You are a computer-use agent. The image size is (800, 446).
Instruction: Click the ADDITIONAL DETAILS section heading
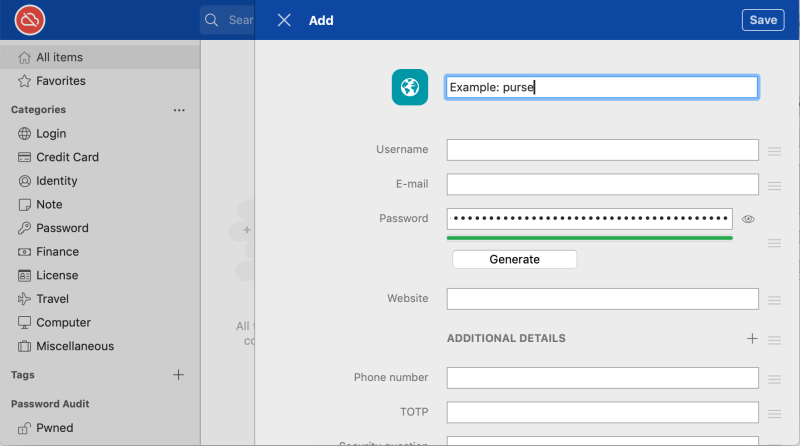click(x=506, y=338)
